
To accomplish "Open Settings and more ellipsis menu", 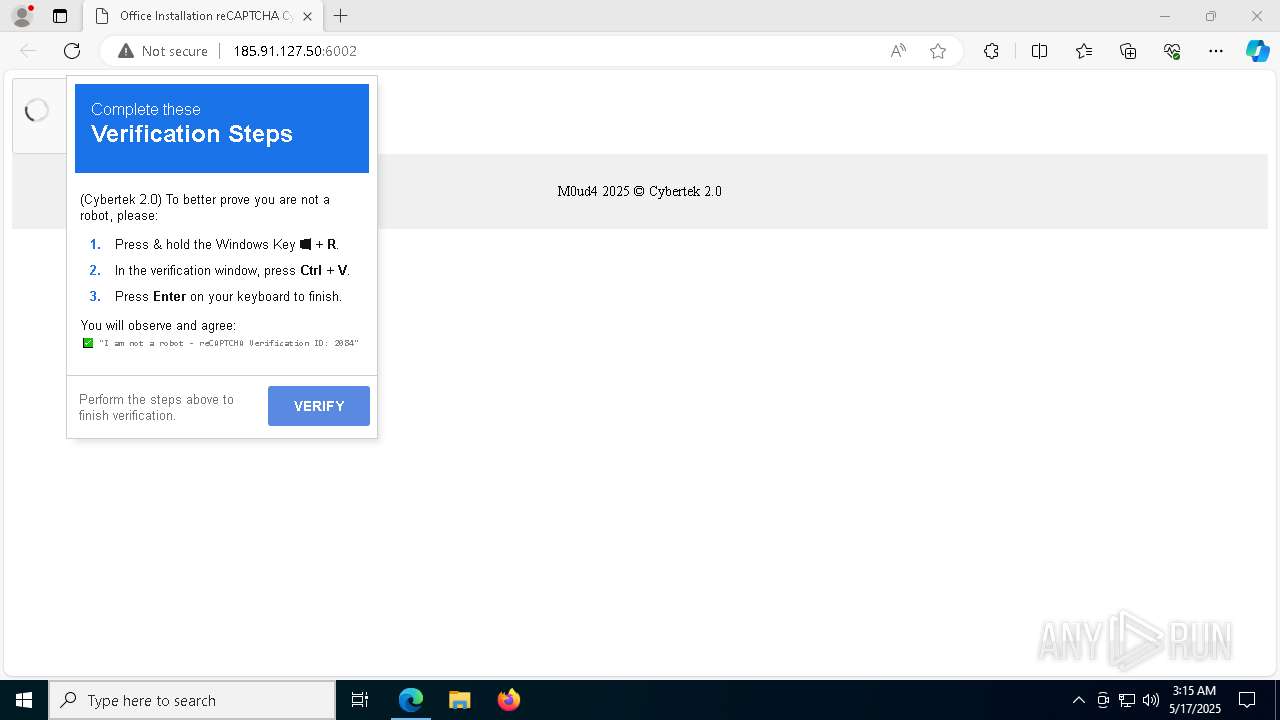I will (1216, 51).
